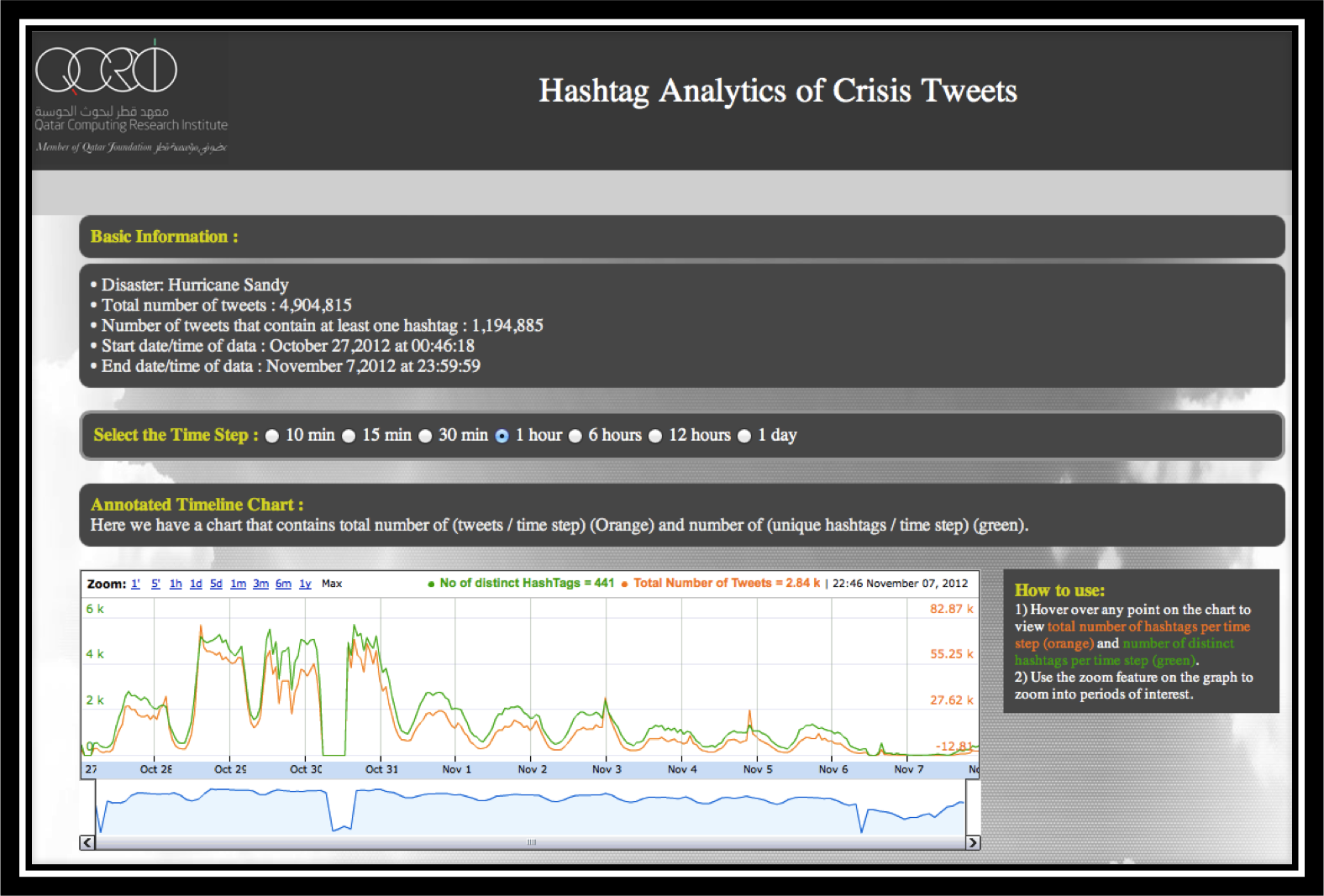Zoom chart to 1d range
The height and width of the screenshot is (896, 1324).
click(x=196, y=584)
